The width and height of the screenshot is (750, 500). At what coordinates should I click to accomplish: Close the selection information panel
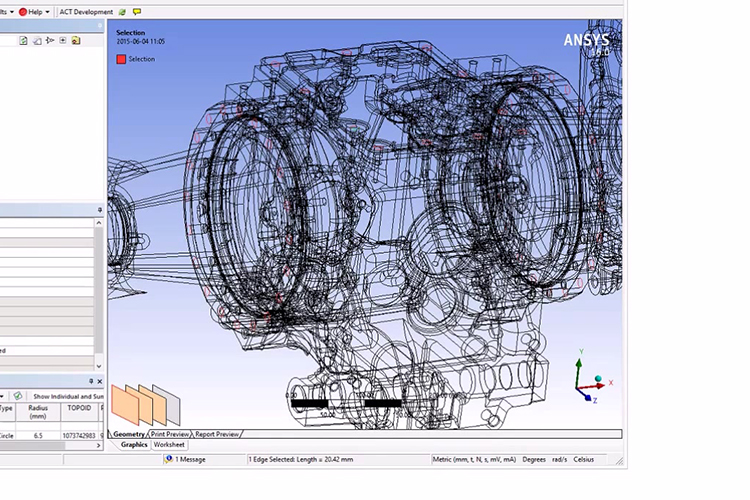(x=99, y=381)
